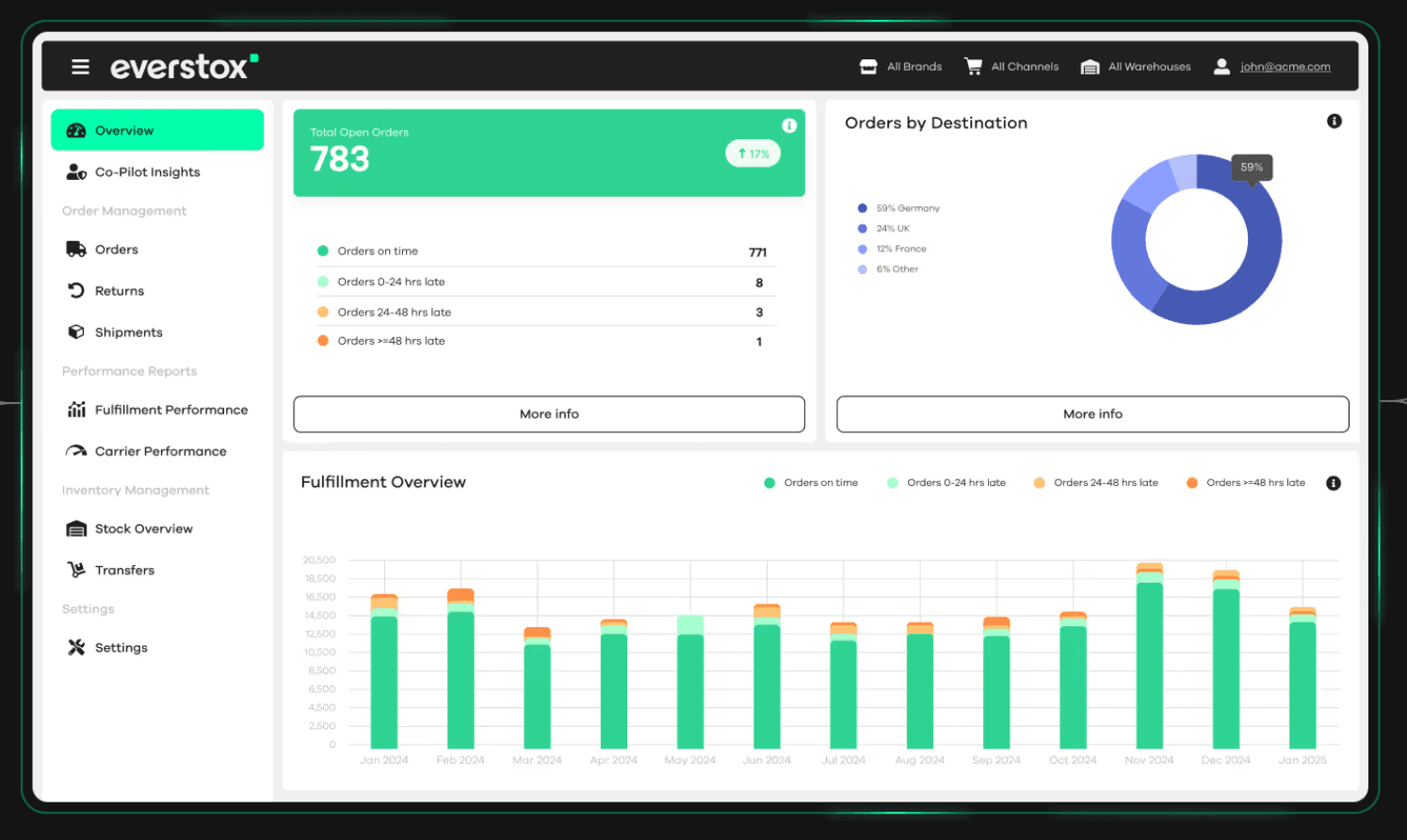Toggle Orders >=48 hrs late chart legend

(x=1246, y=483)
